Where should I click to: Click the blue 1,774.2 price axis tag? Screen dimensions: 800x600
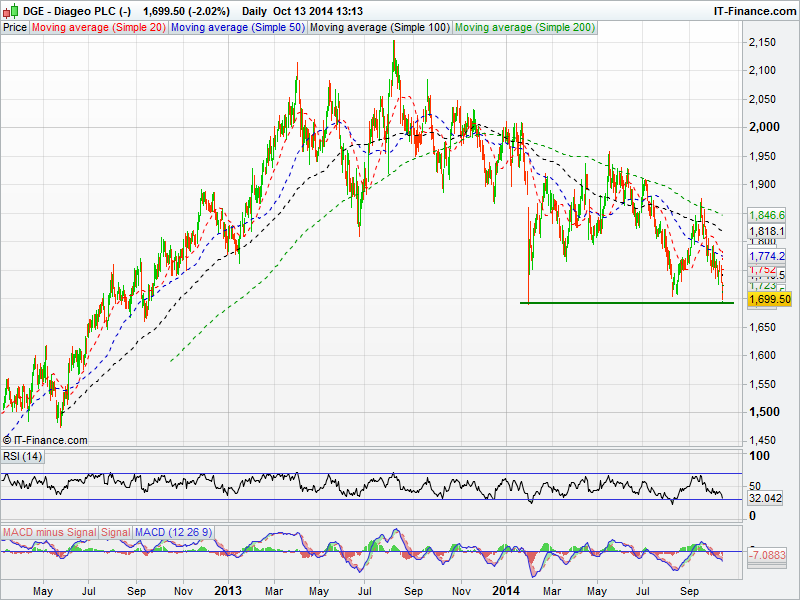point(768,256)
